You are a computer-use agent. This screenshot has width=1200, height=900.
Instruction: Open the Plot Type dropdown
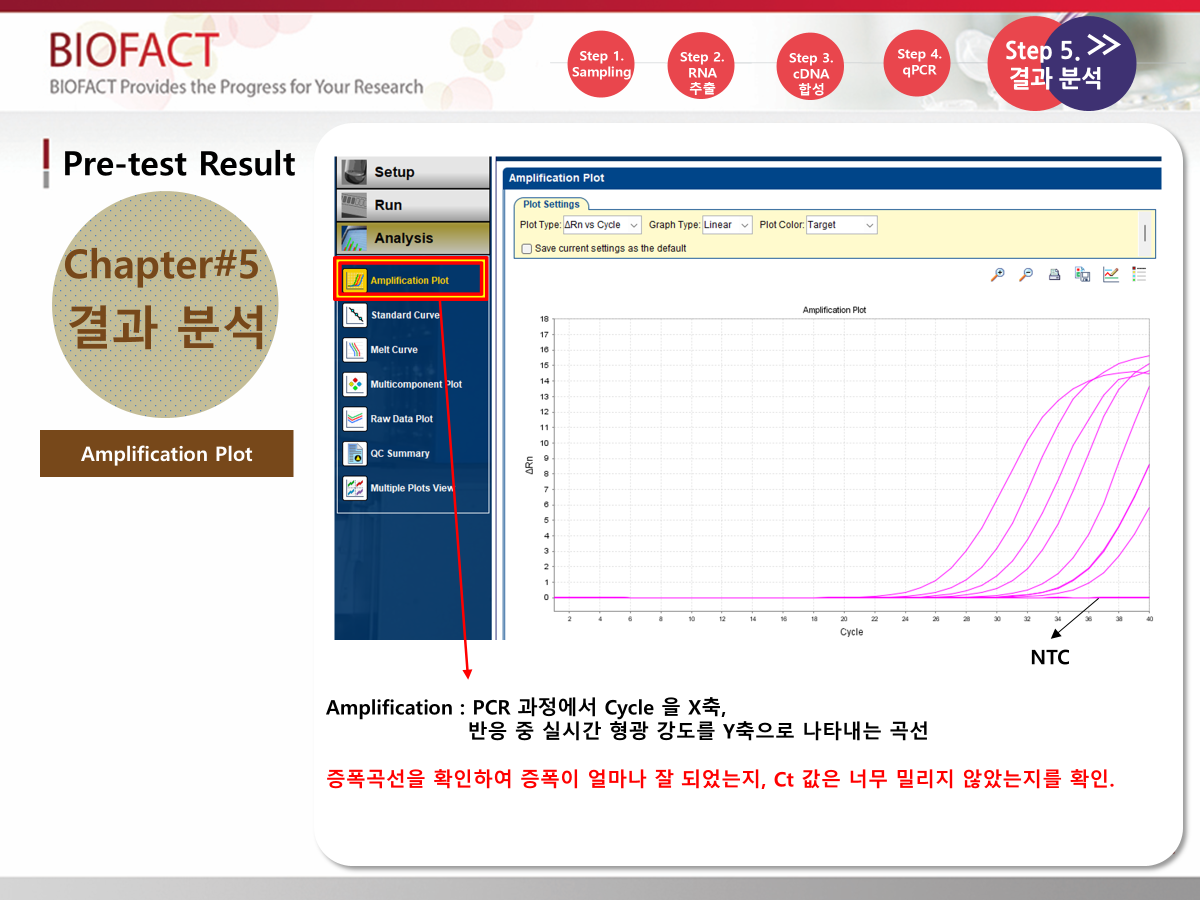click(601, 225)
